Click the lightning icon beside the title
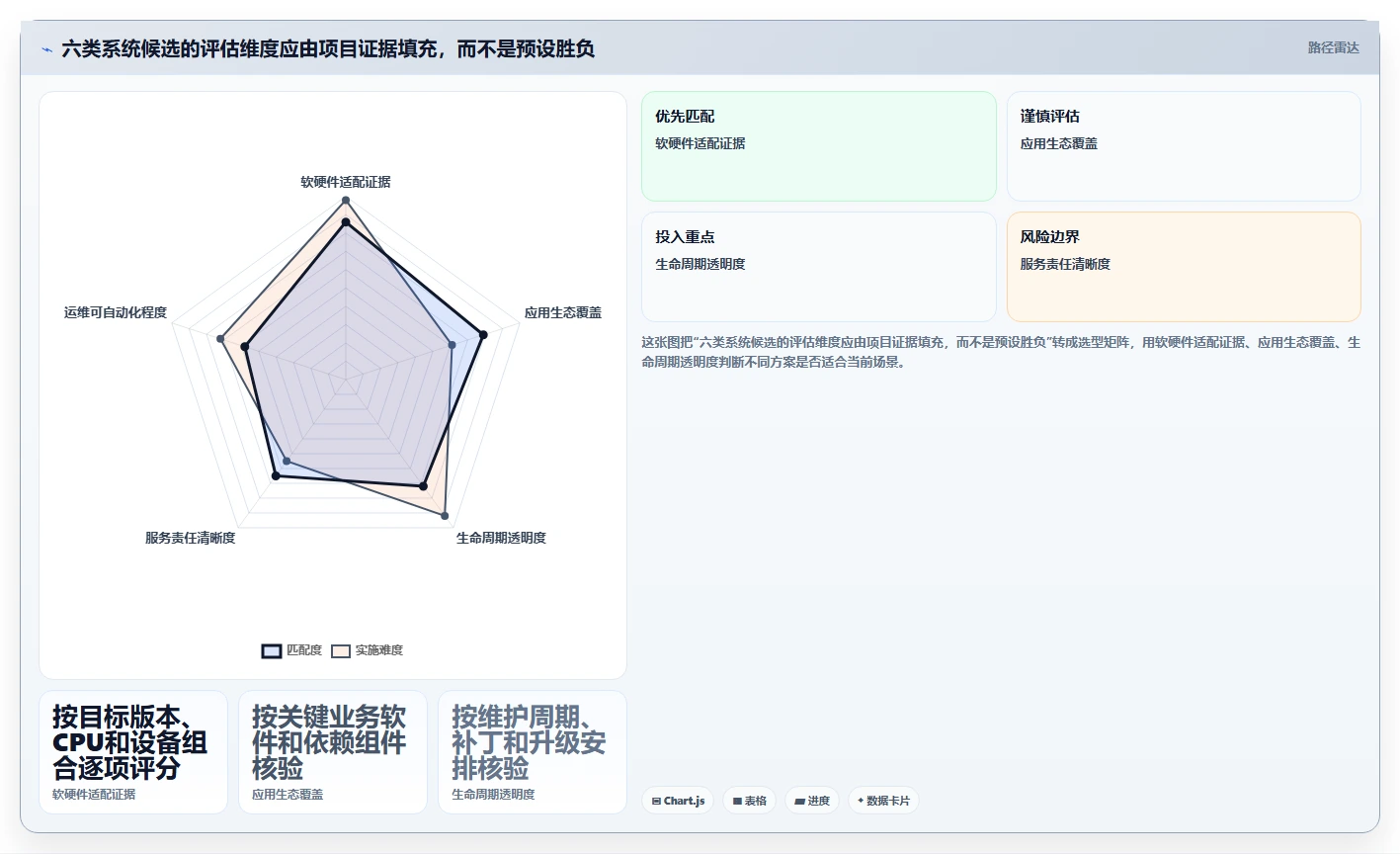Viewport: 1400px width, 854px height. tap(46, 49)
